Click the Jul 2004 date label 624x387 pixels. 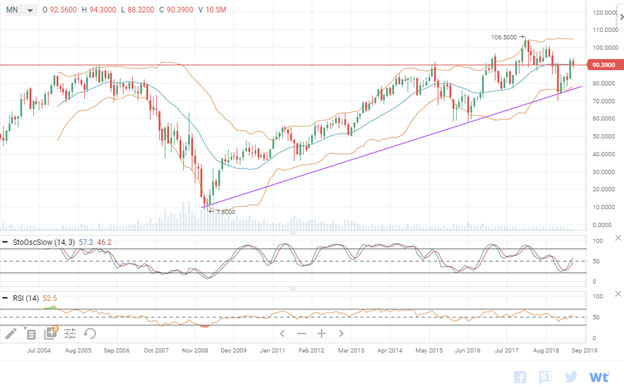click(x=39, y=350)
